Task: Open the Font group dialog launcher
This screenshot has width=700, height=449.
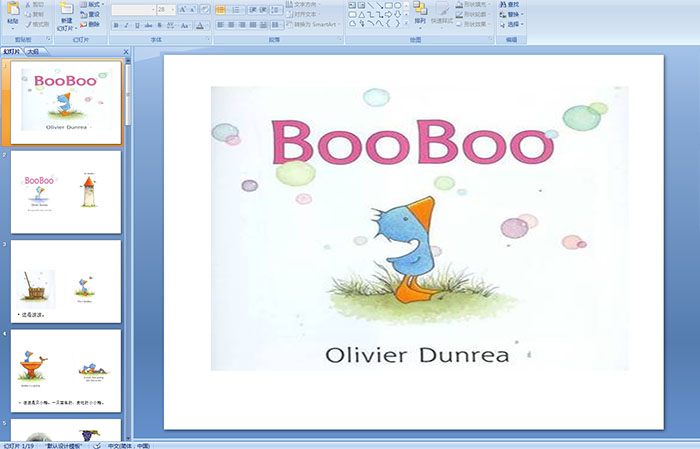Action: tap(208, 39)
